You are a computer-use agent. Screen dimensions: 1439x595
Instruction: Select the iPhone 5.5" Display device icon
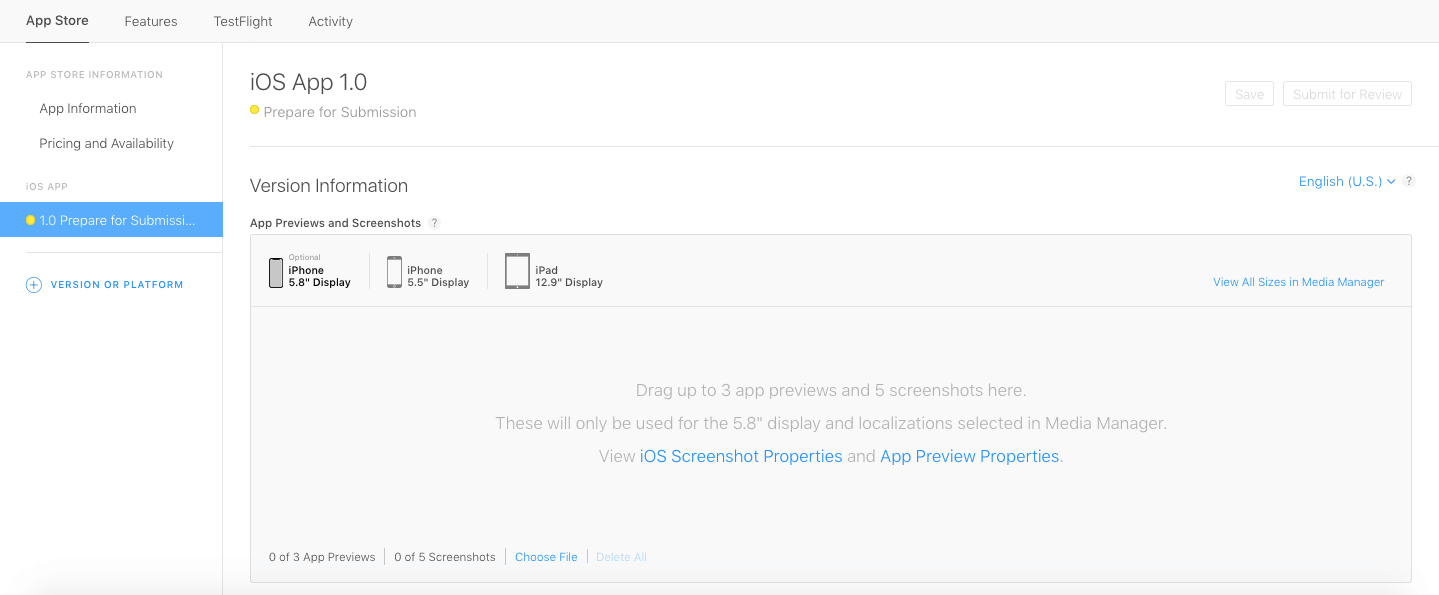pyautogui.click(x=394, y=272)
